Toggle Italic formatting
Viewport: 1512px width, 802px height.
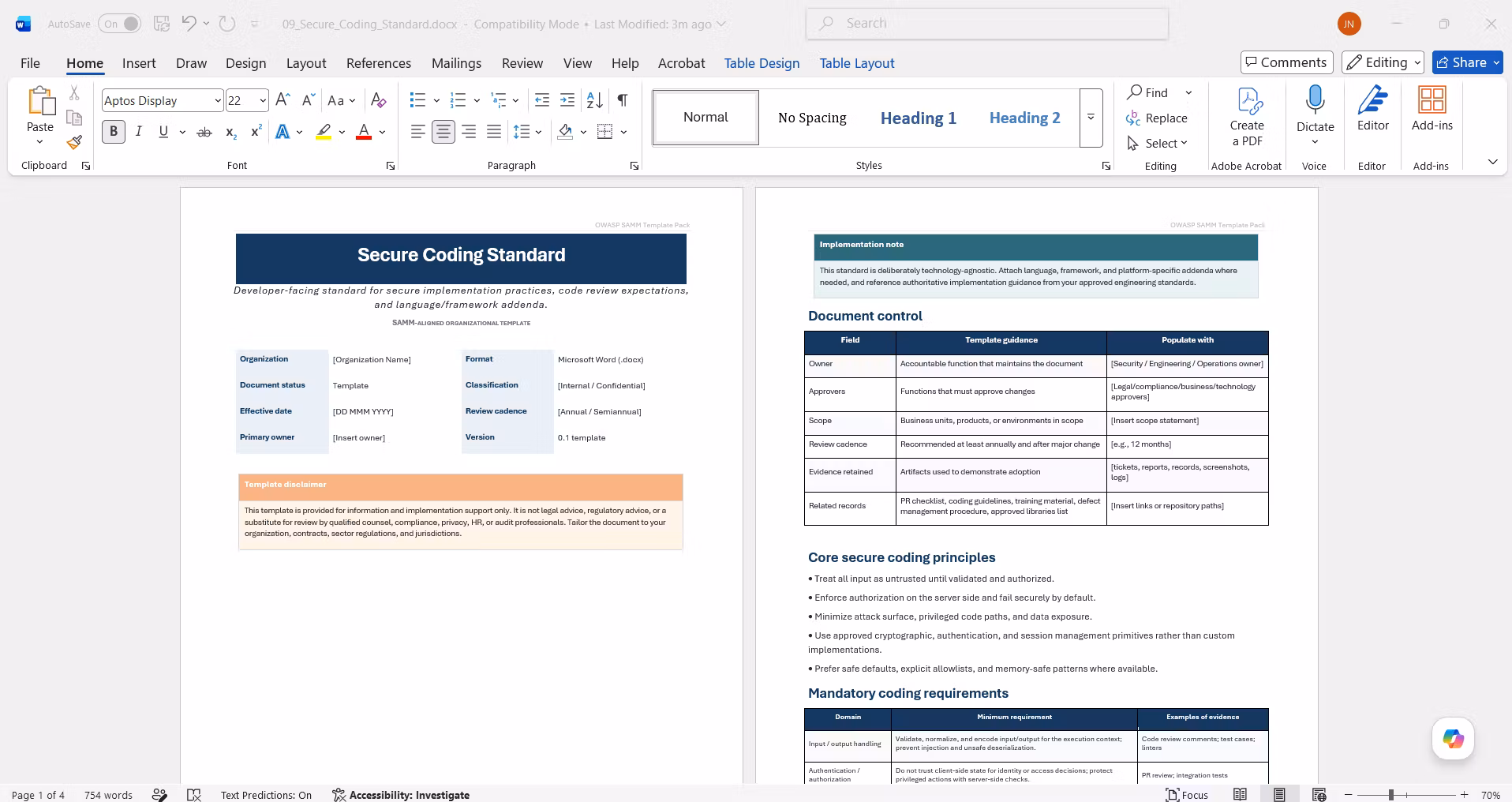tap(139, 132)
